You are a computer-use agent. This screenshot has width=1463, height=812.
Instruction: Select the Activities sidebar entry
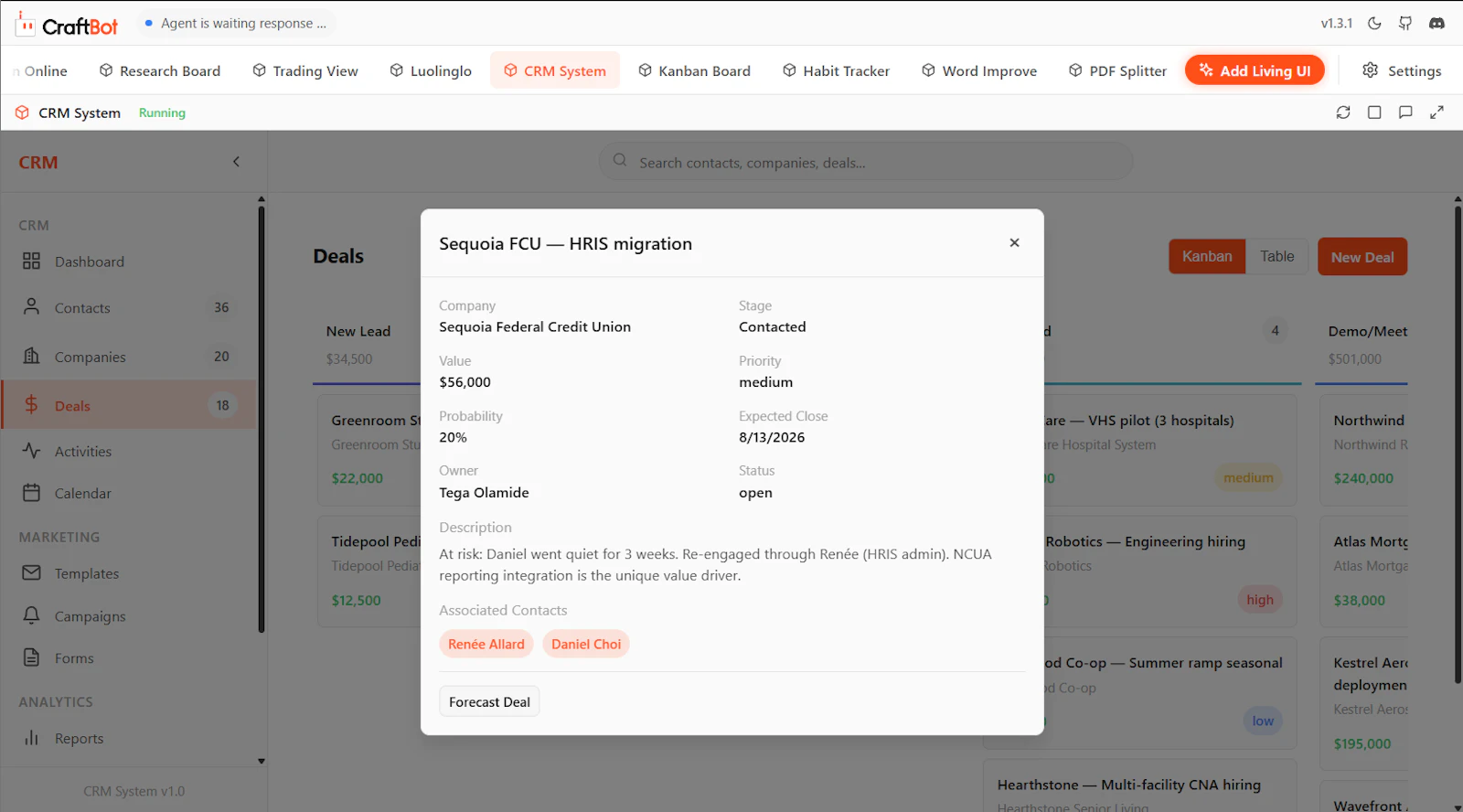tap(128, 451)
